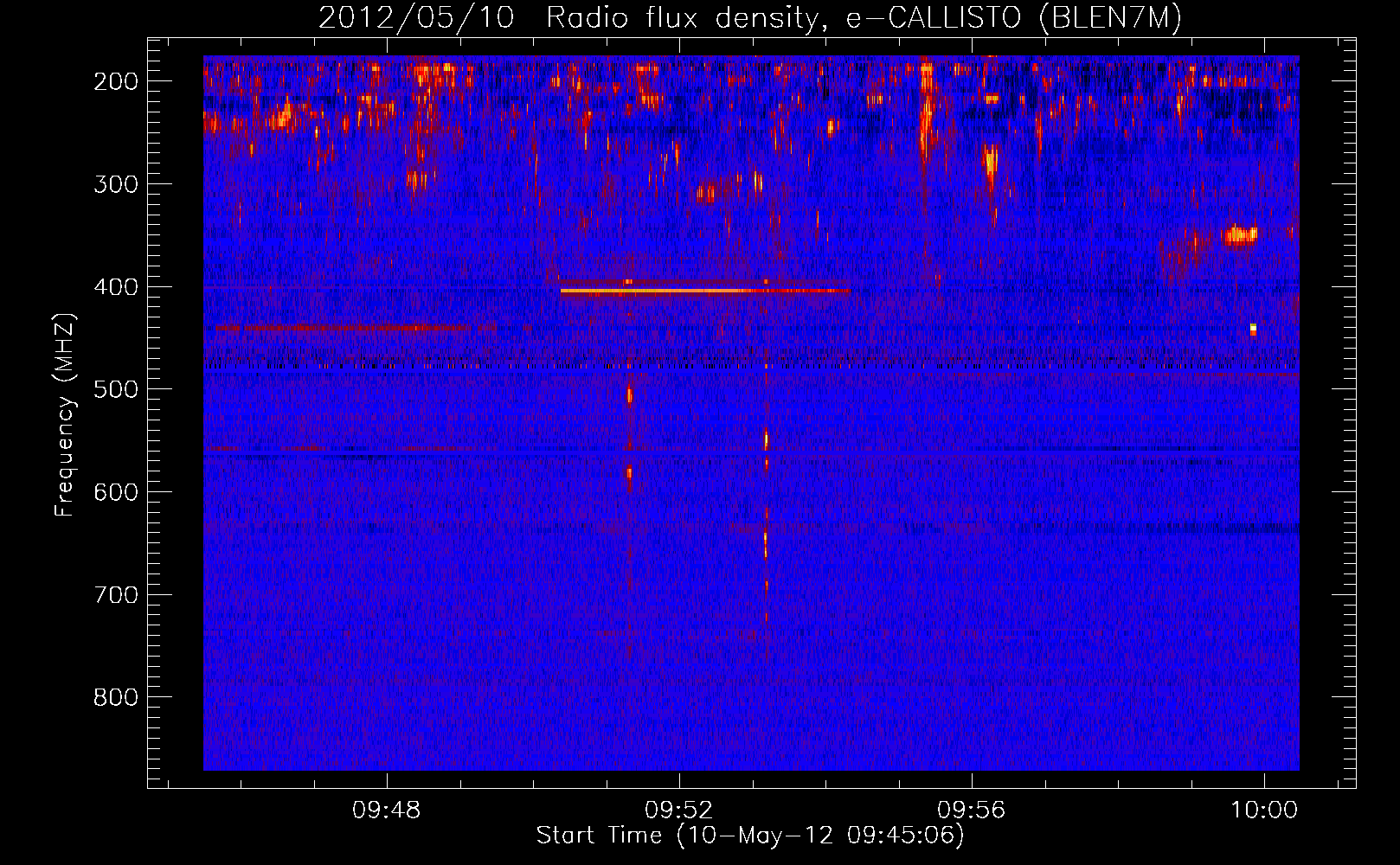Image resolution: width=1400 pixels, height=865 pixels.
Task: Click the 09:56 time tick label
Action: pyautogui.click(x=972, y=810)
